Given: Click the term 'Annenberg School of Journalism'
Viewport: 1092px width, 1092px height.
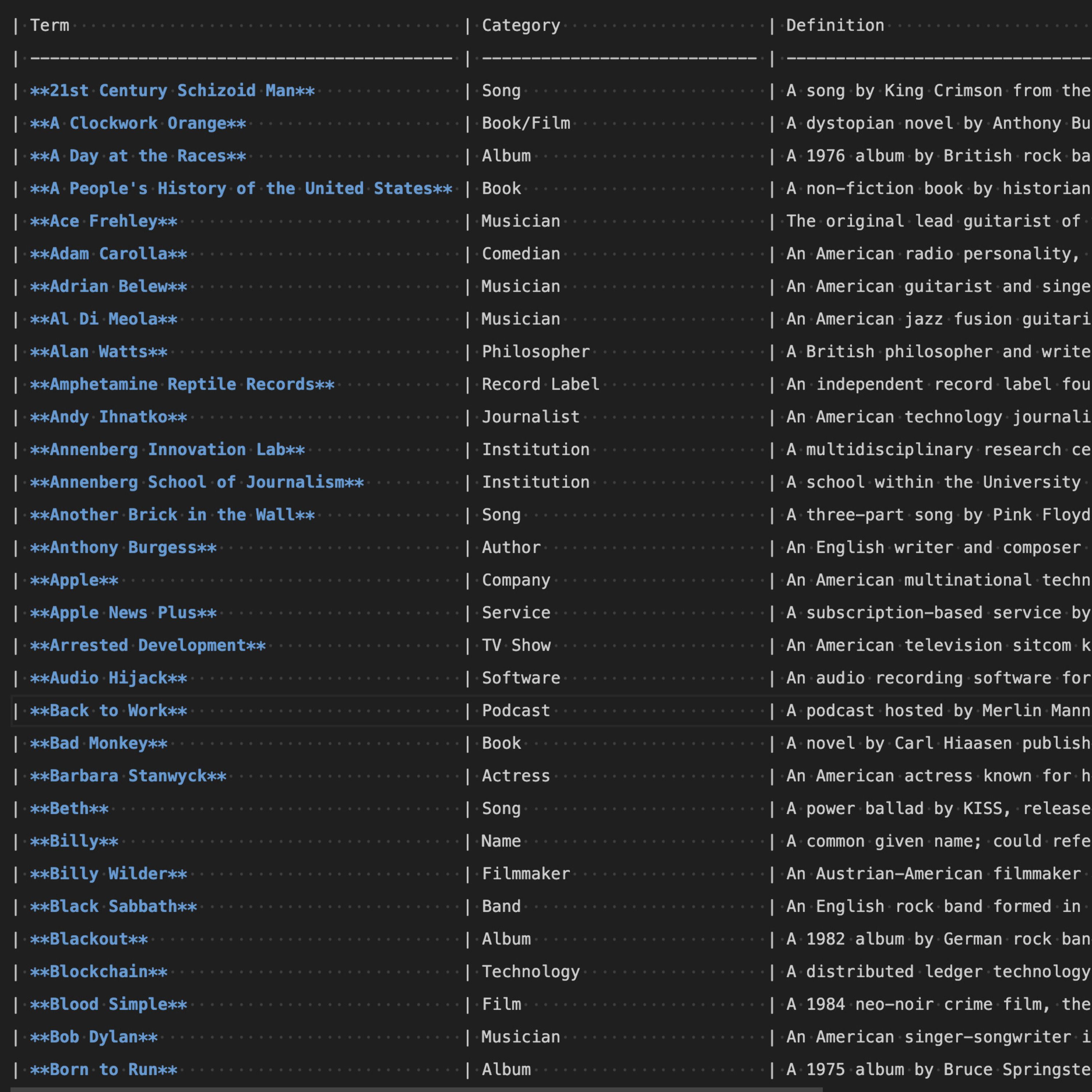Looking at the screenshot, I should pyautogui.click(x=197, y=482).
